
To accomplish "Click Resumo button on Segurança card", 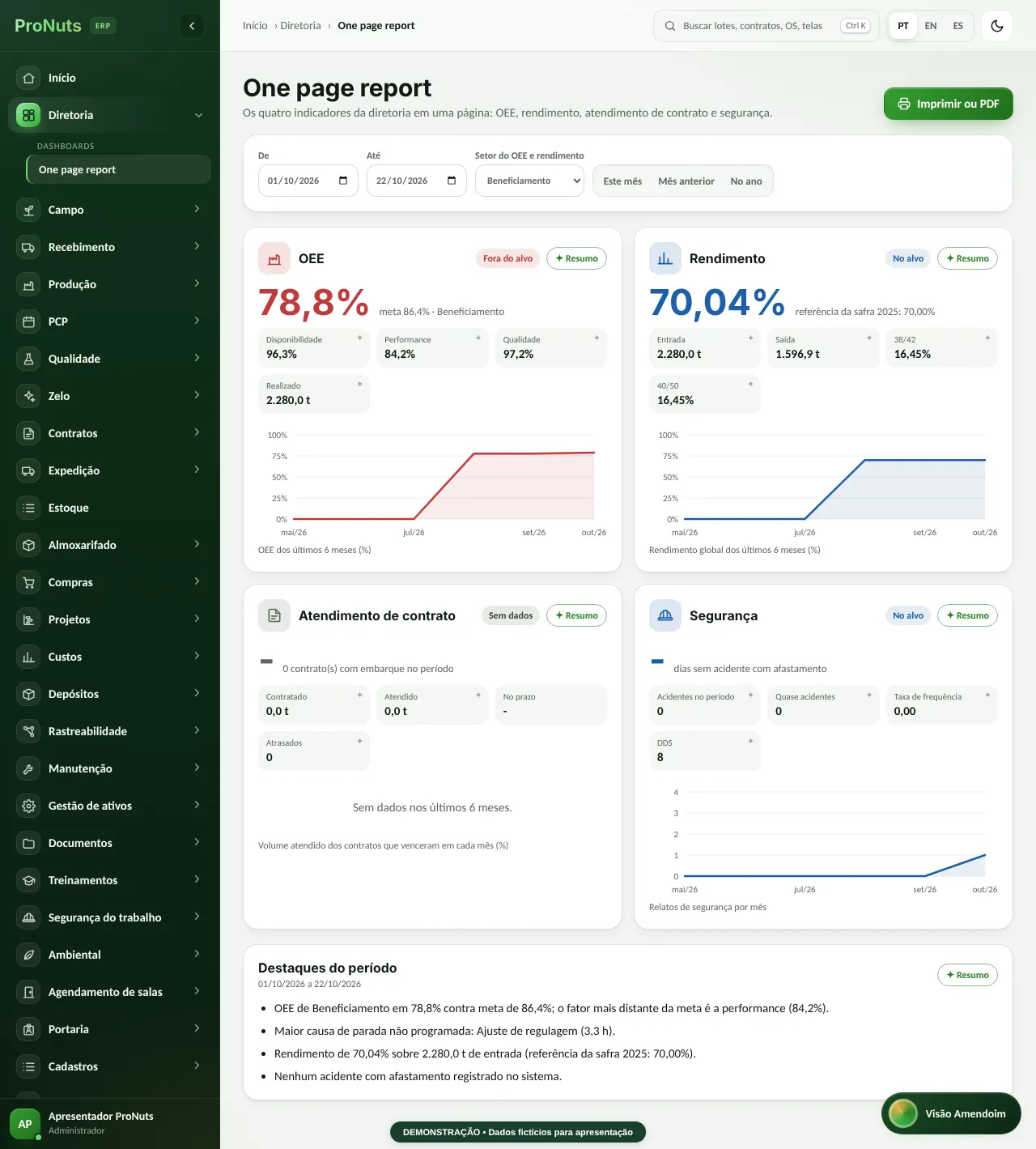I will coord(967,615).
